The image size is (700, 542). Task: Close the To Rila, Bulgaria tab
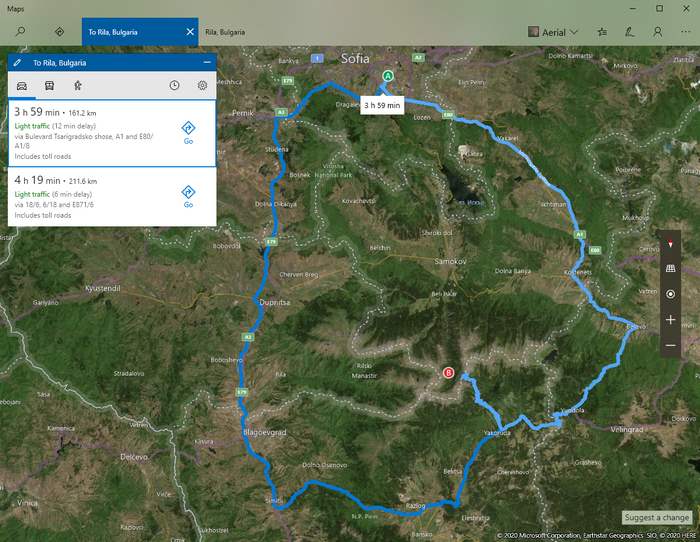[x=190, y=32]
